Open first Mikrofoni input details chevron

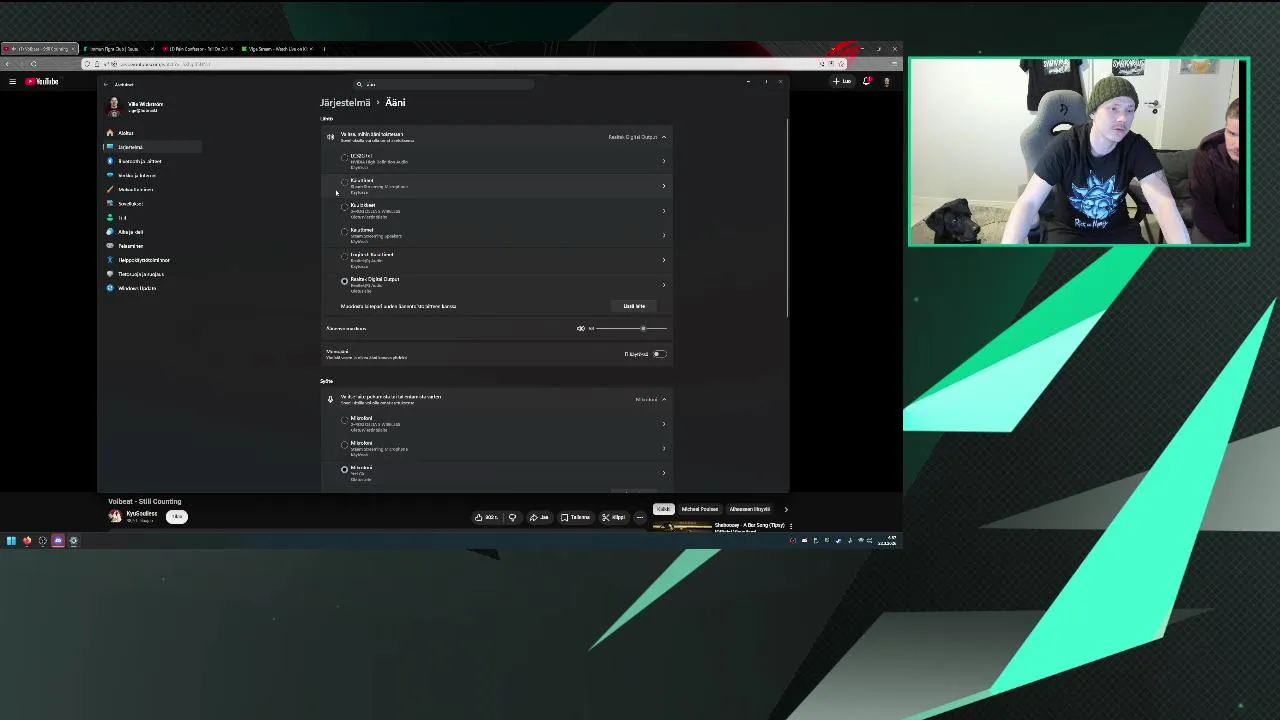[663, 423]
